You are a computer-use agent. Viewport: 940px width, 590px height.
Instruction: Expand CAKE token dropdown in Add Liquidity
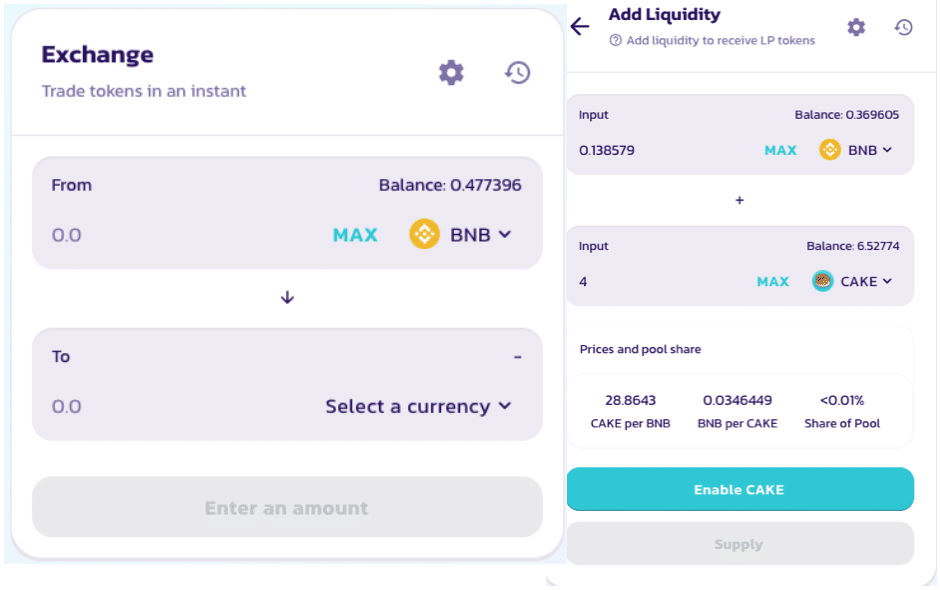886,281
